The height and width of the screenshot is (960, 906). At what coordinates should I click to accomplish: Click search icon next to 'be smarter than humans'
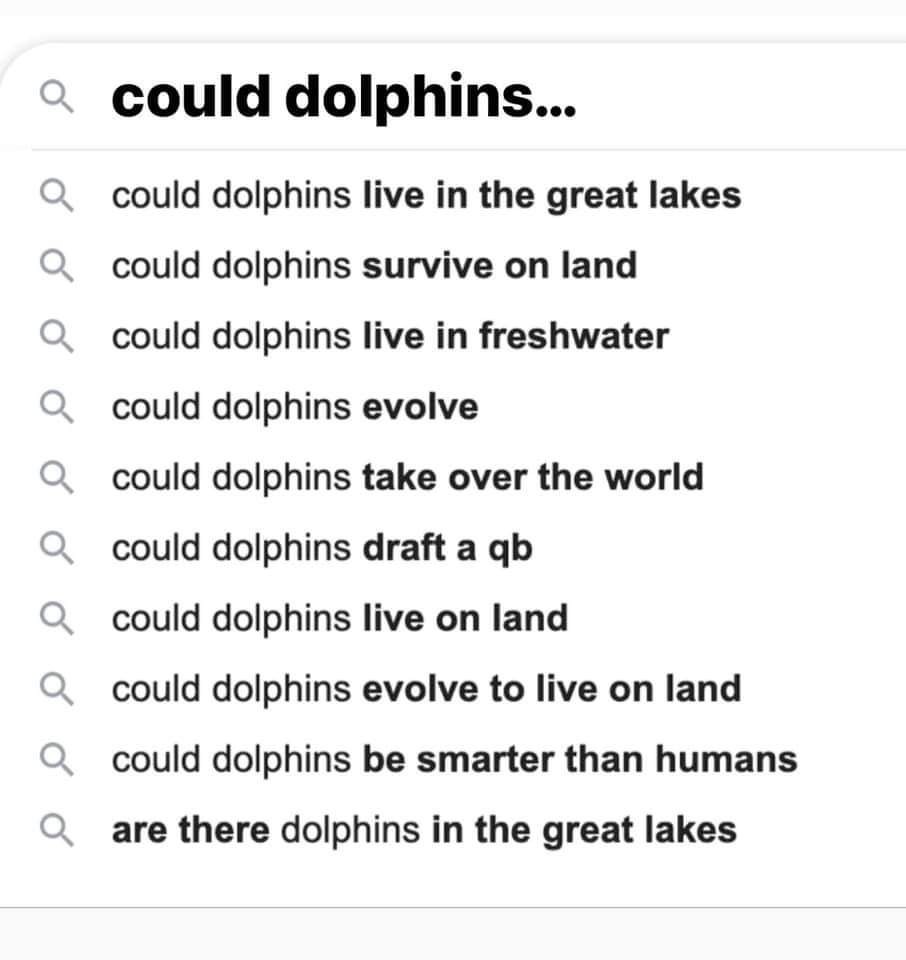[55, 760]
